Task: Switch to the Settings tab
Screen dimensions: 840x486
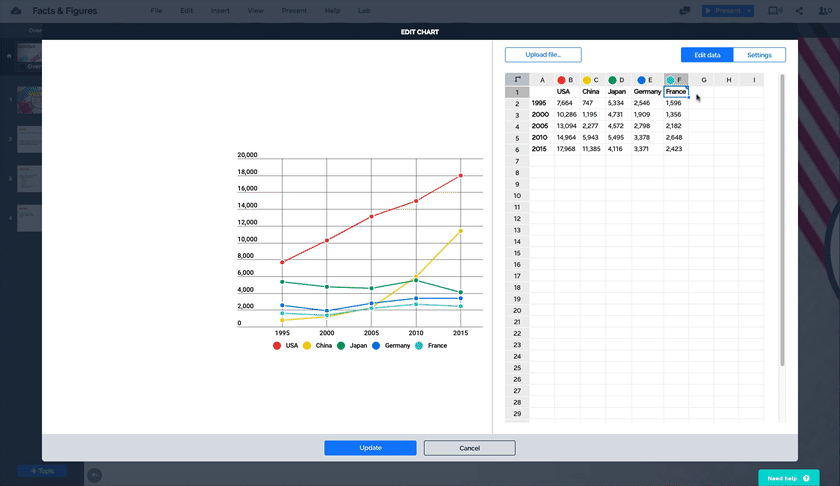Action: [759, 55]
